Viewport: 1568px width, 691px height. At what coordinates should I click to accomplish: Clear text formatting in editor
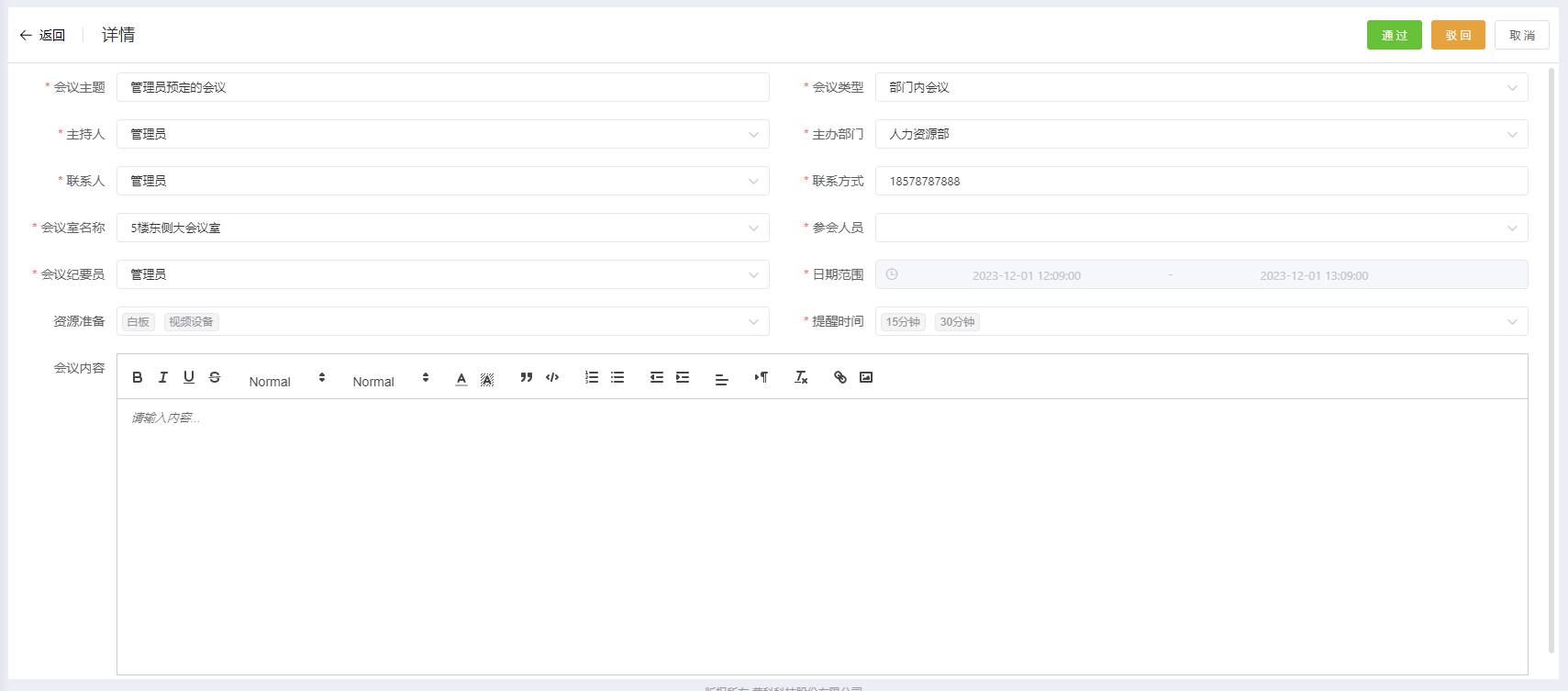coord(801,377)
